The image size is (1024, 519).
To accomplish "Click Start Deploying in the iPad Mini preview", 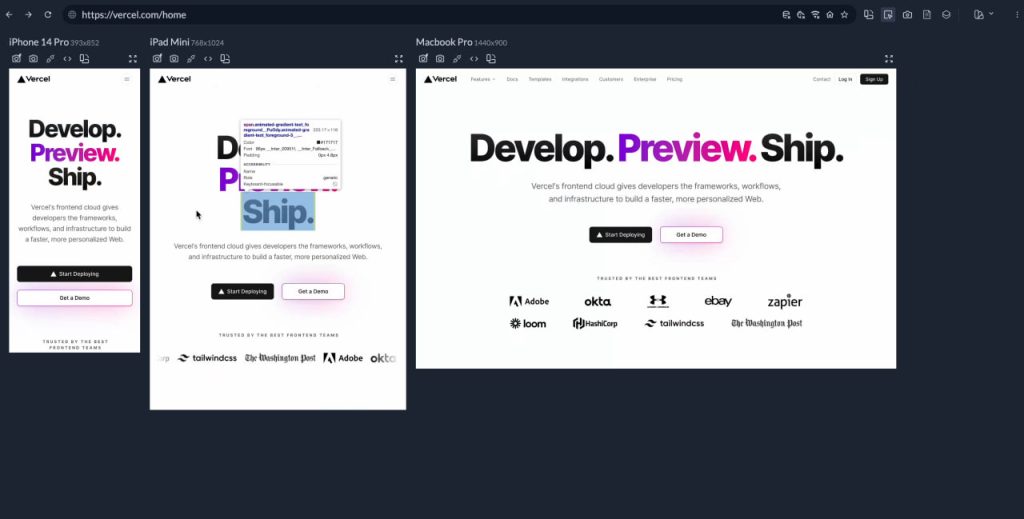I will [242, 291].
